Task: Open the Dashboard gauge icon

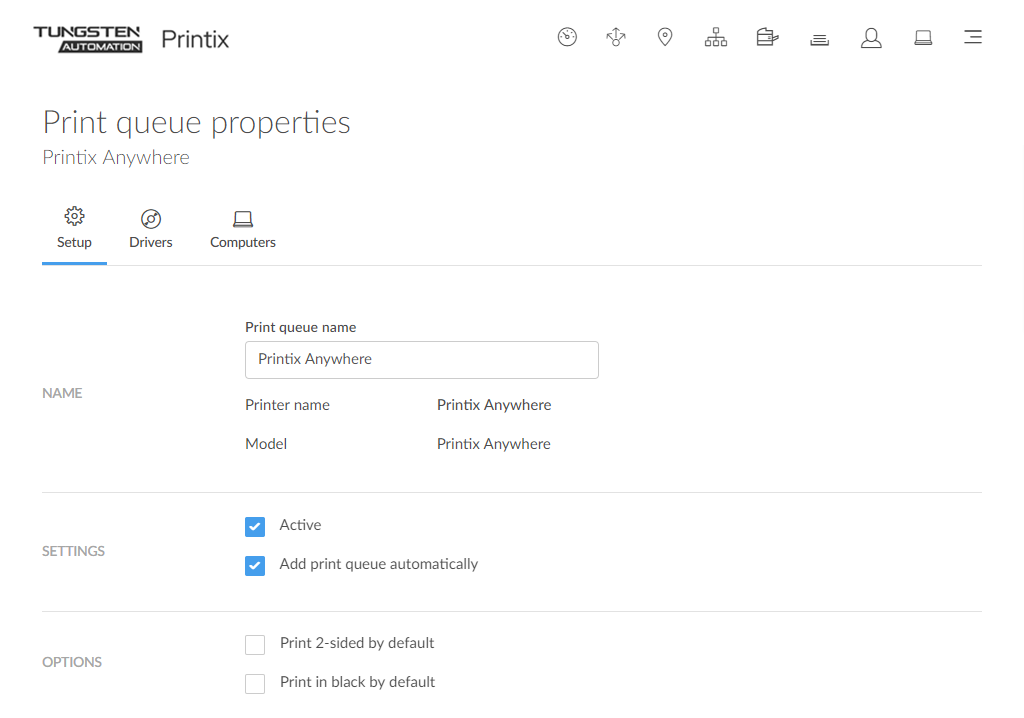Action: pyautogui.click(x=567, y=38)
